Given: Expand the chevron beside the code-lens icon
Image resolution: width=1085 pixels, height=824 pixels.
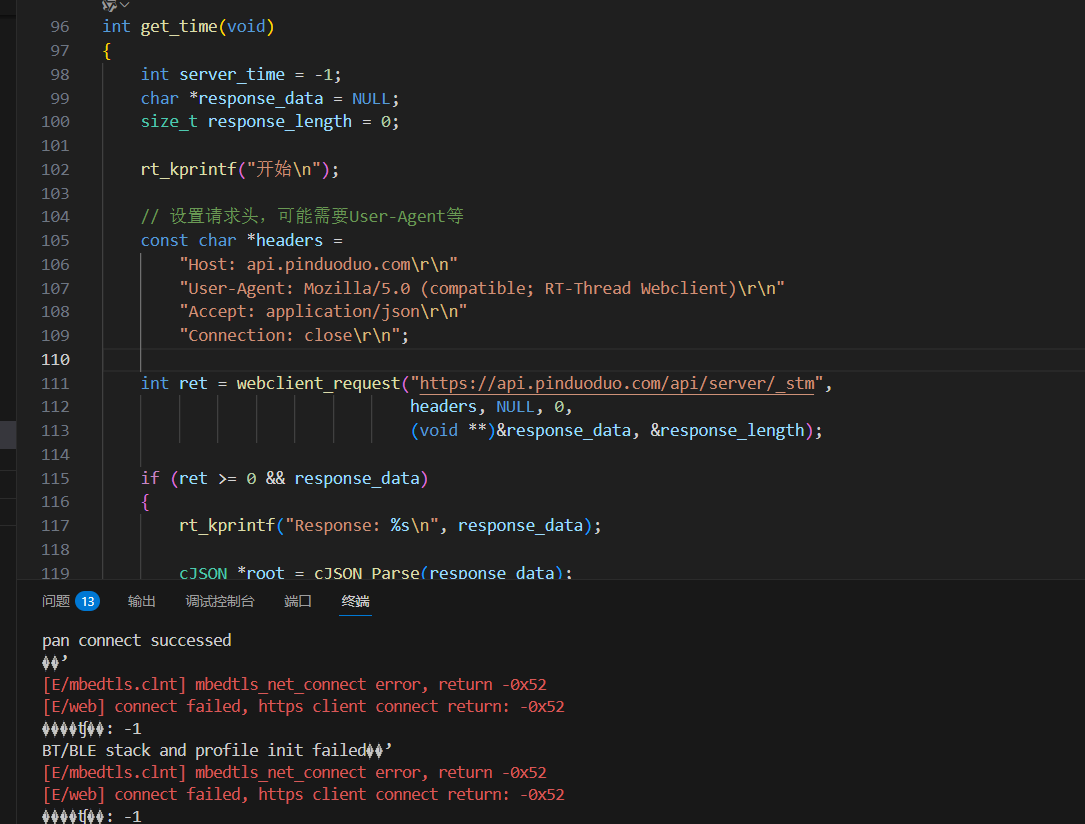Looking at the screenshot, I should pyautogui.click(x=124, y=5).
